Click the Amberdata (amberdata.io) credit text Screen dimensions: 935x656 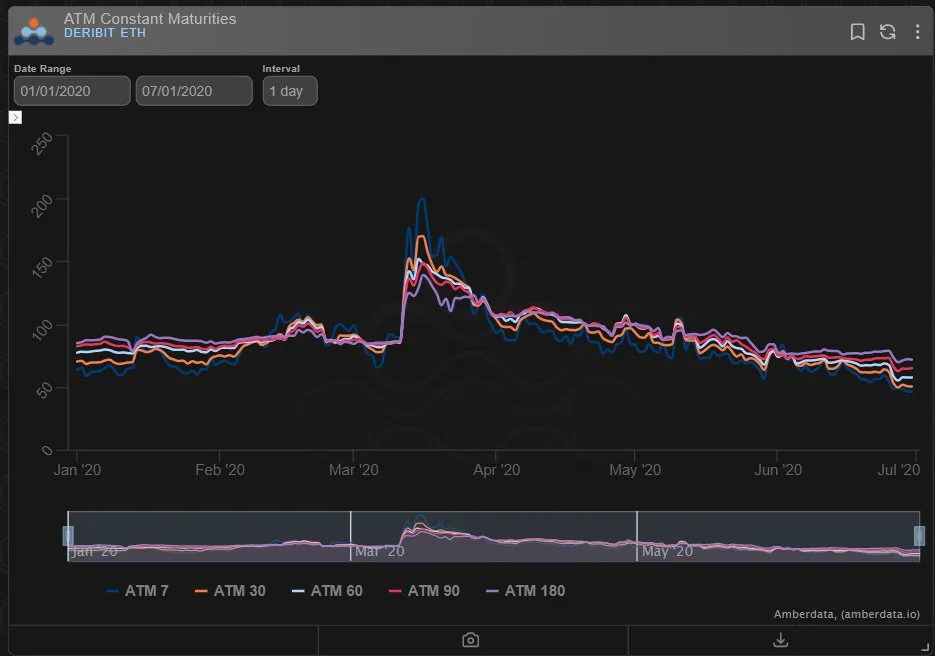pyautogui.click(x=847, y=614)
